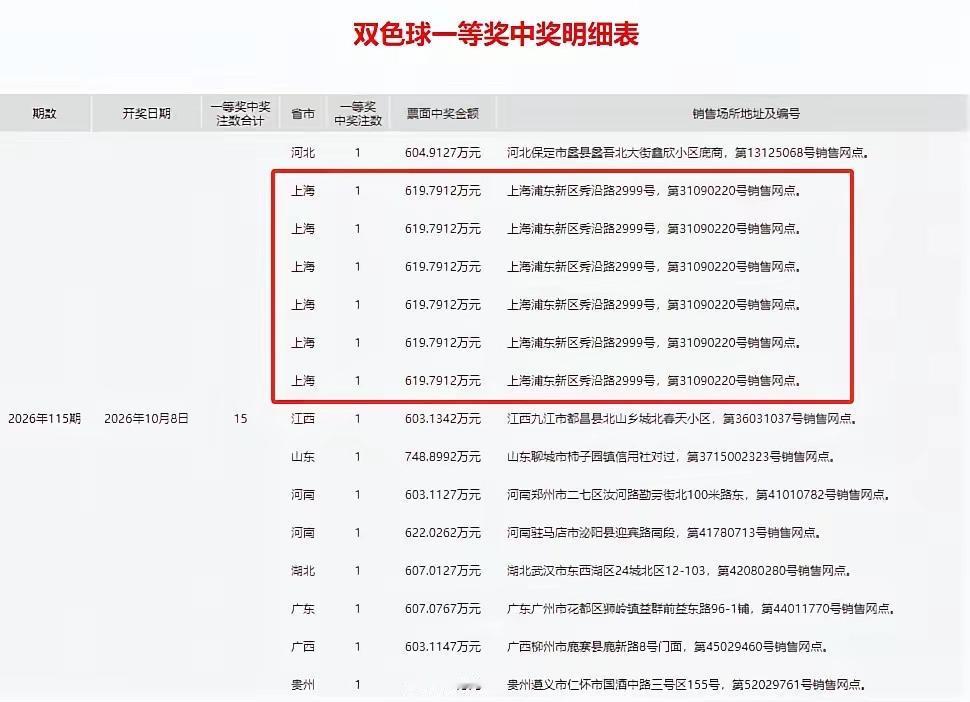Select the 开奖日期 column header
This screenshot has height=702, width=970.
coord(146,113)
